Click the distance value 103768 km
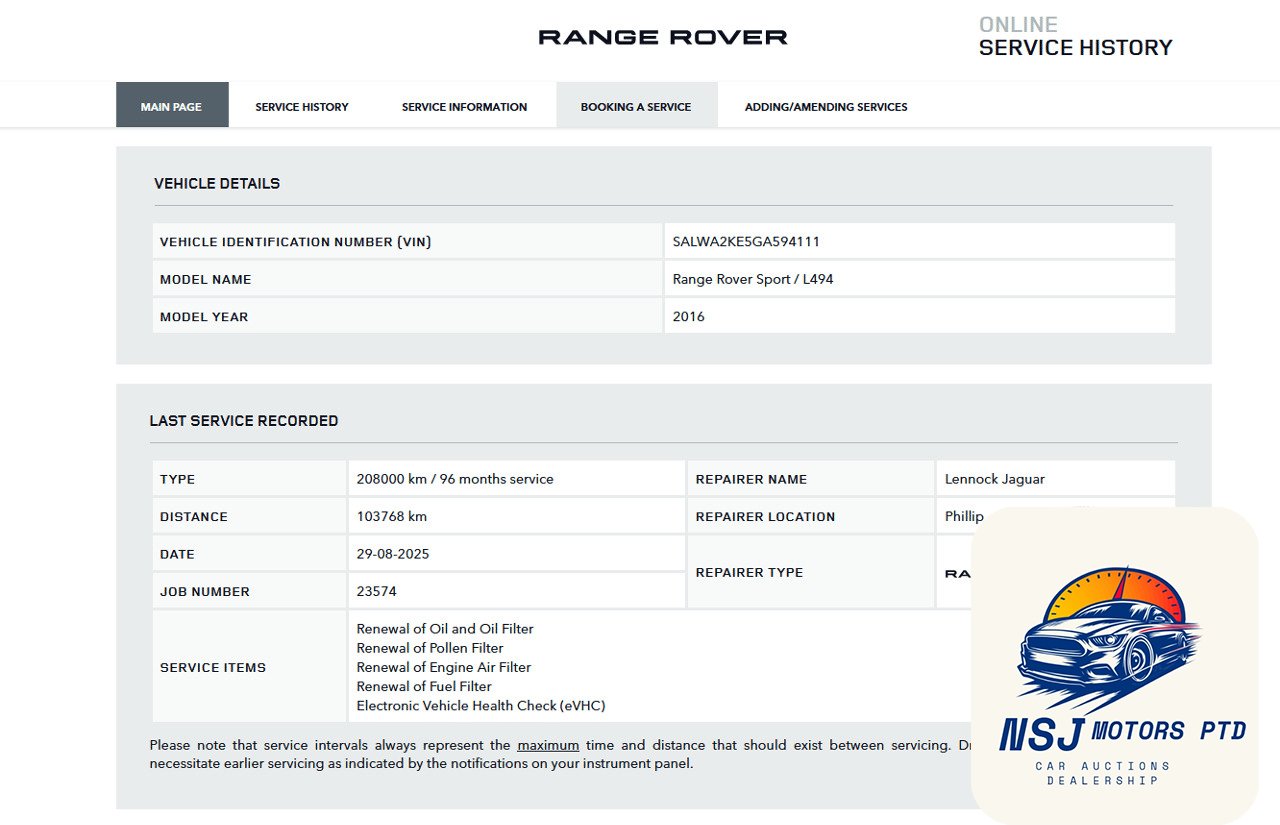1280x825 pixels. 391,516
